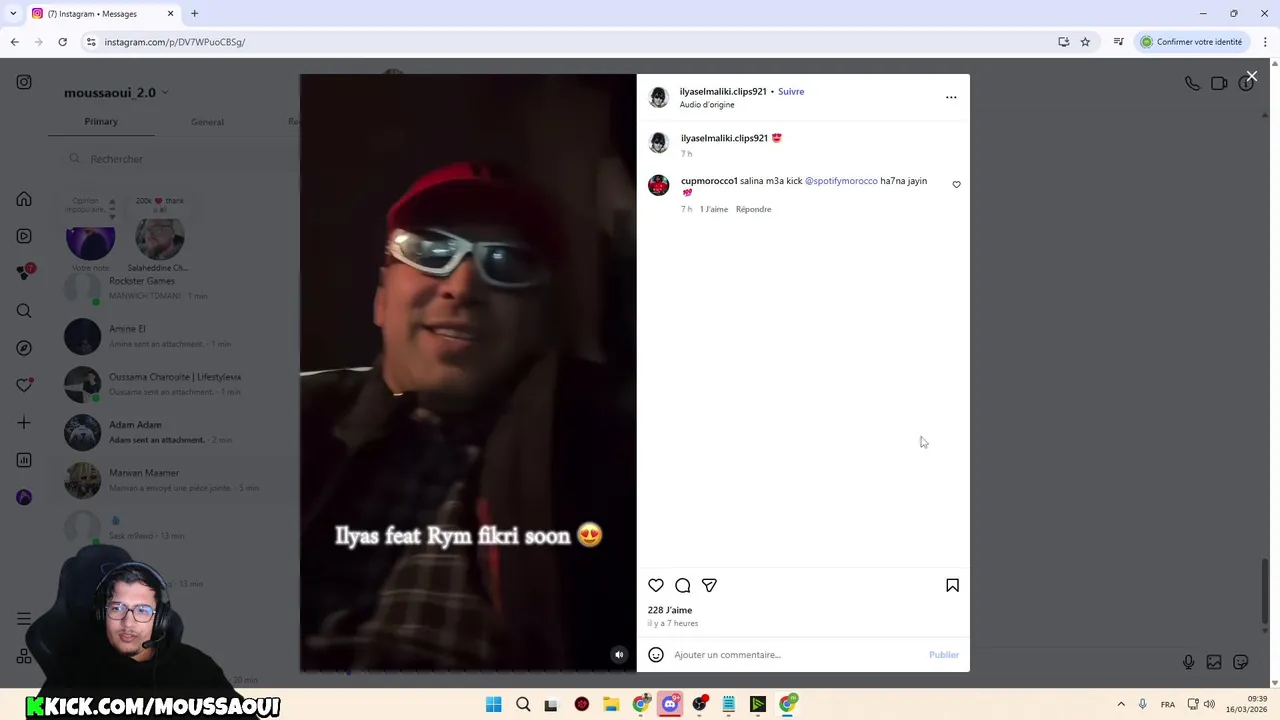Close the post overlay with the X

[x=1251, y=76]
